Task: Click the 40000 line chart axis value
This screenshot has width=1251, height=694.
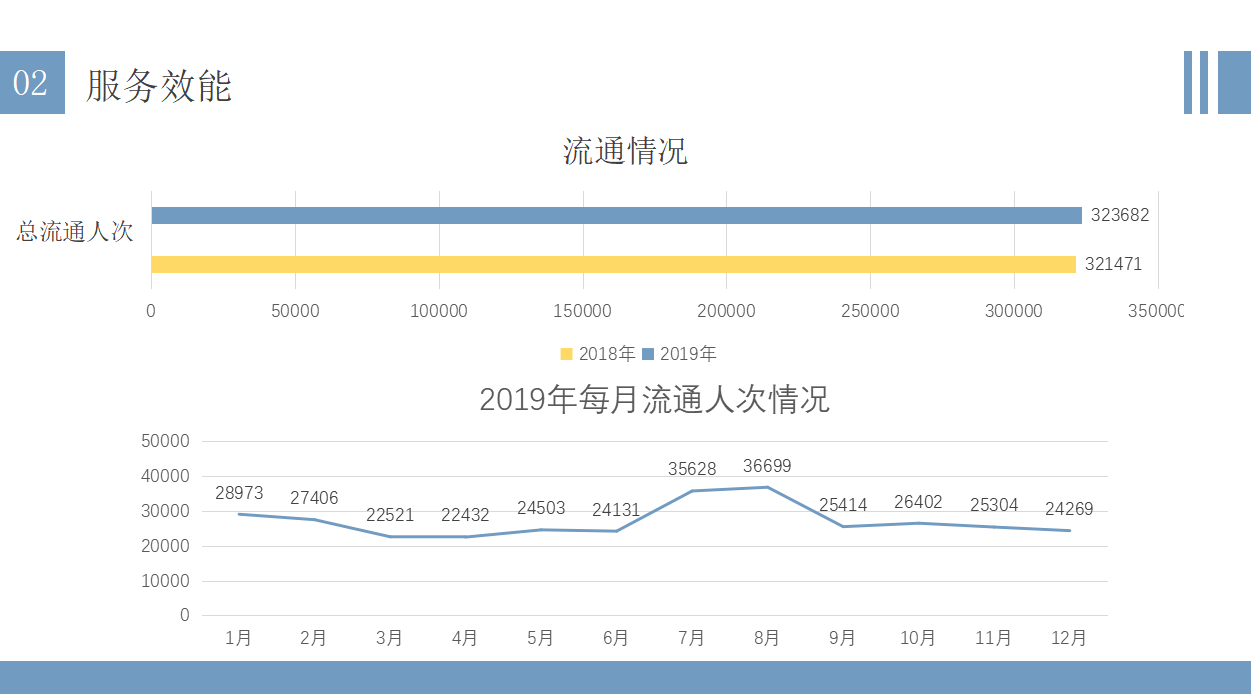Action: [x=165, y=476]
